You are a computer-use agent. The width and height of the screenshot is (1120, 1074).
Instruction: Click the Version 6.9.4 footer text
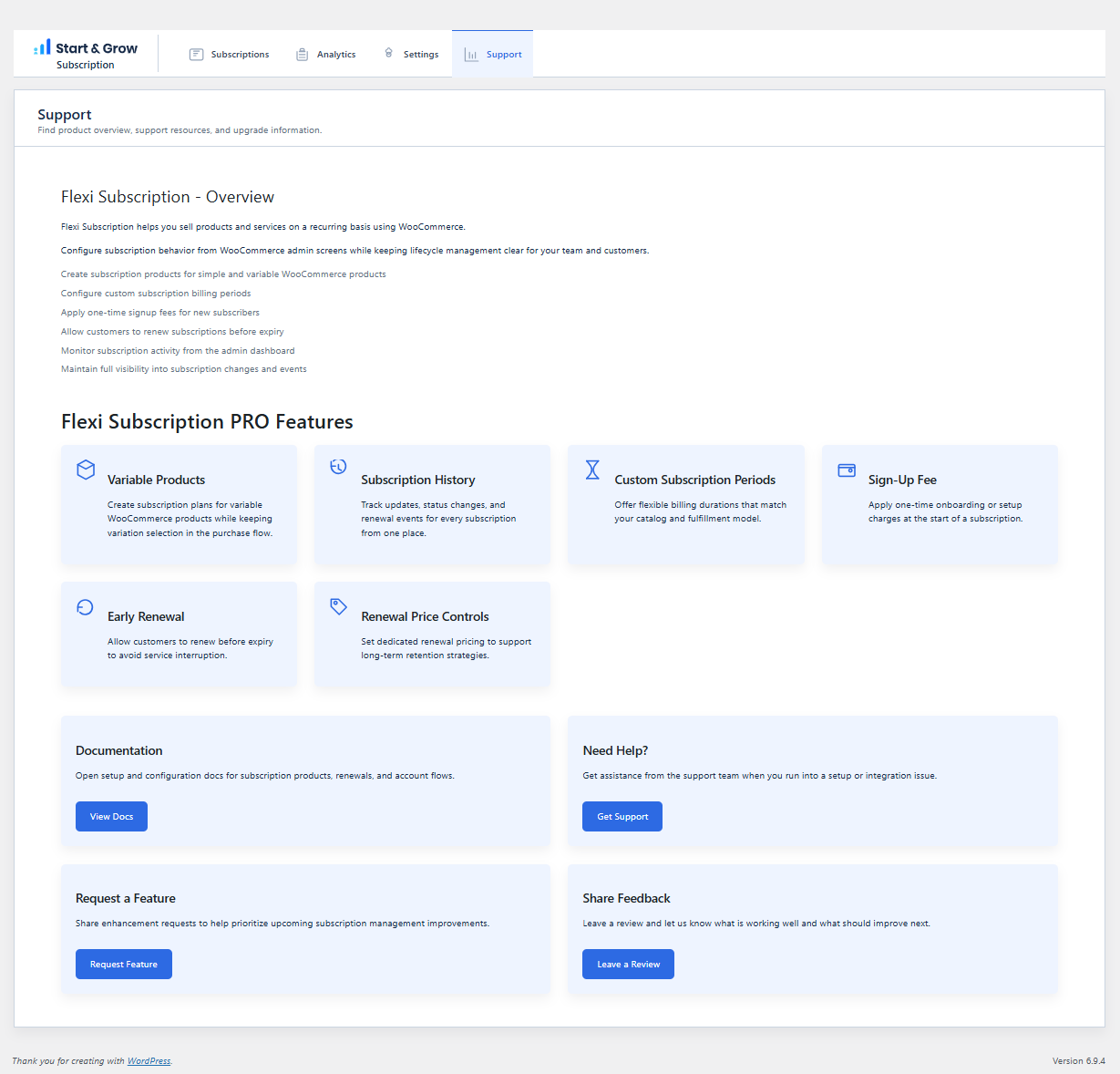click(1079, 1061)
